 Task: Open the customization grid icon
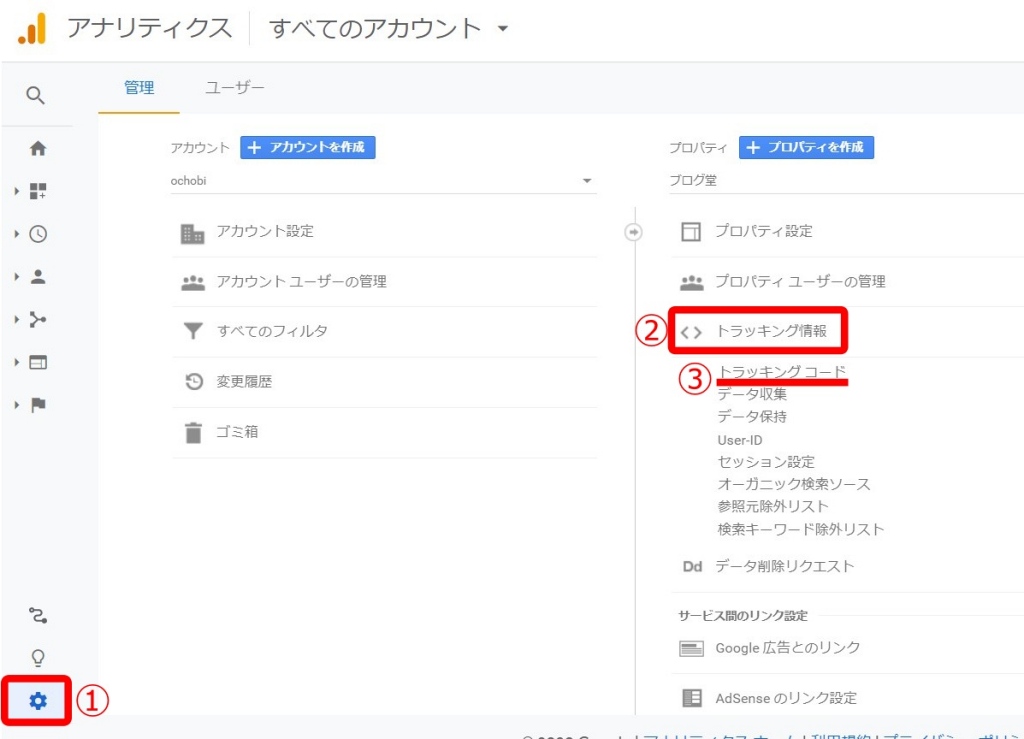(38, 190)
